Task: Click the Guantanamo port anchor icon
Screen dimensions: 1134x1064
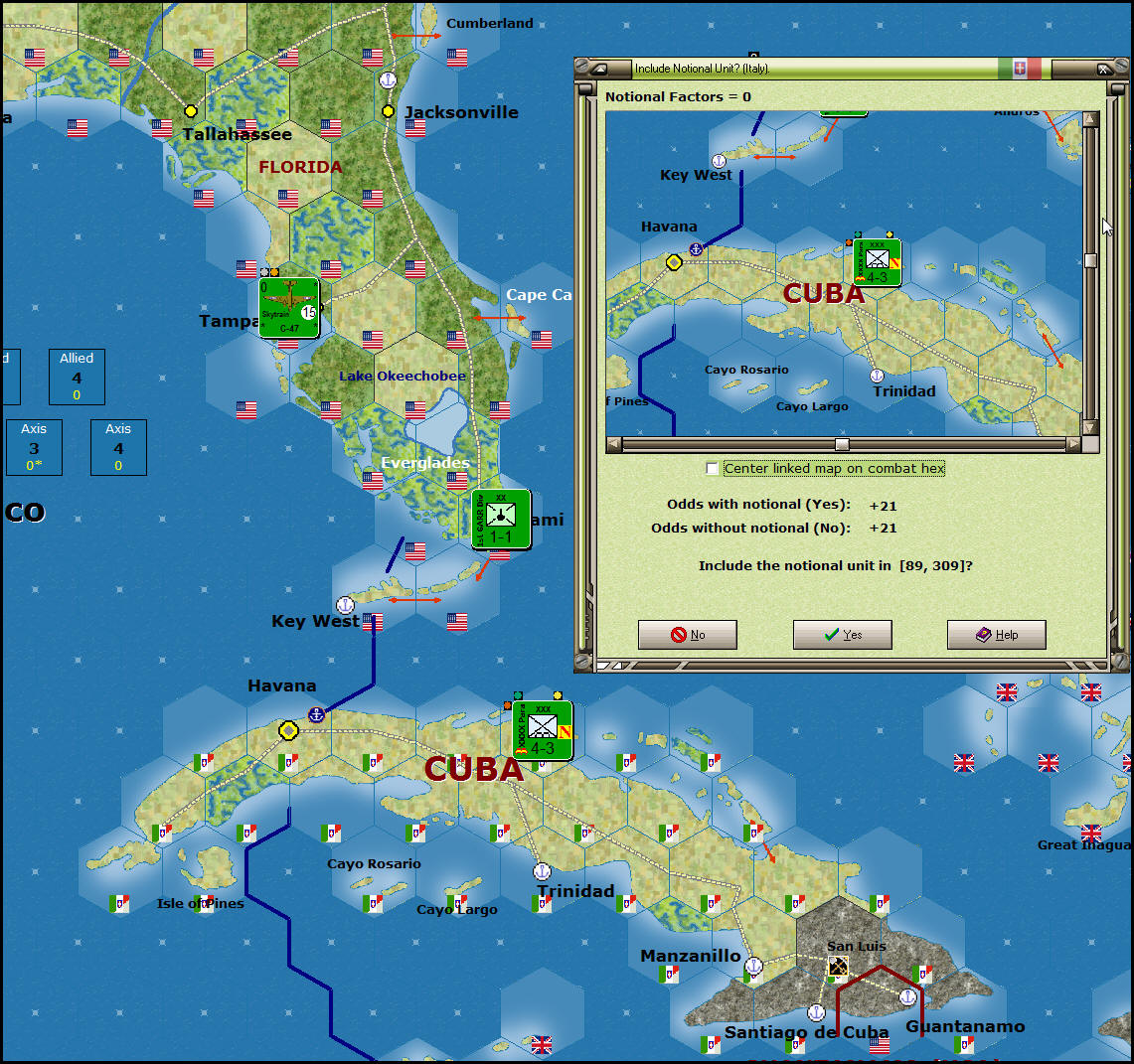Action: pos(907,997)
